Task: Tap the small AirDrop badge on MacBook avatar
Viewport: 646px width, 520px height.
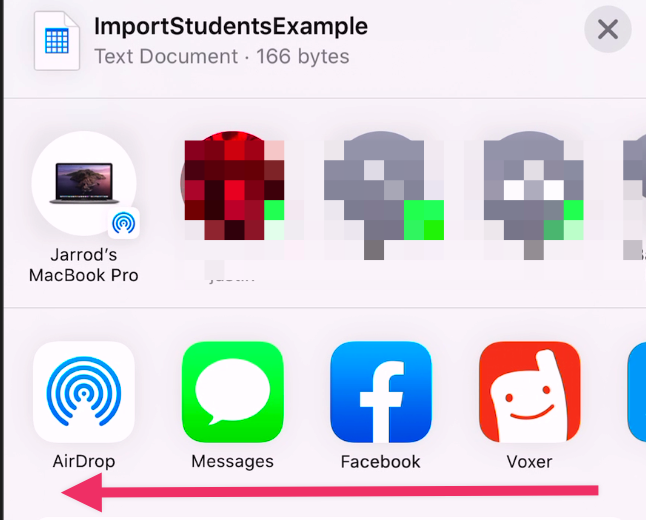Action: click(124, 223)
